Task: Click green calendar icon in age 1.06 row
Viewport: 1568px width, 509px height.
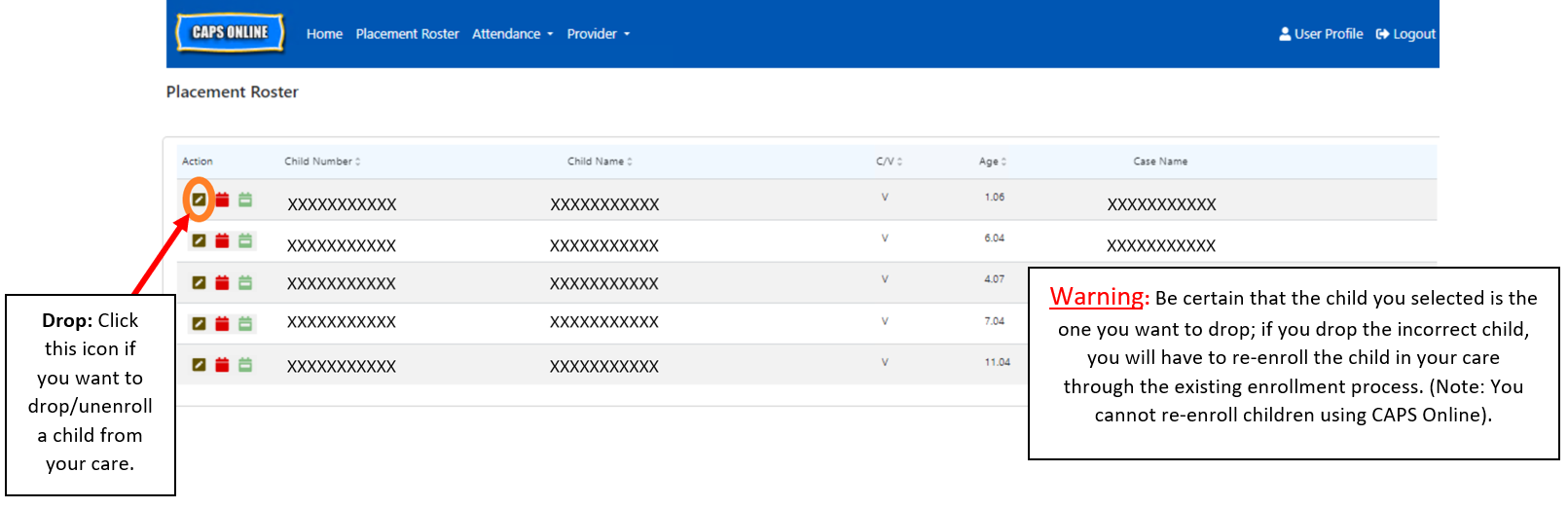Action: tap(245, 200)
